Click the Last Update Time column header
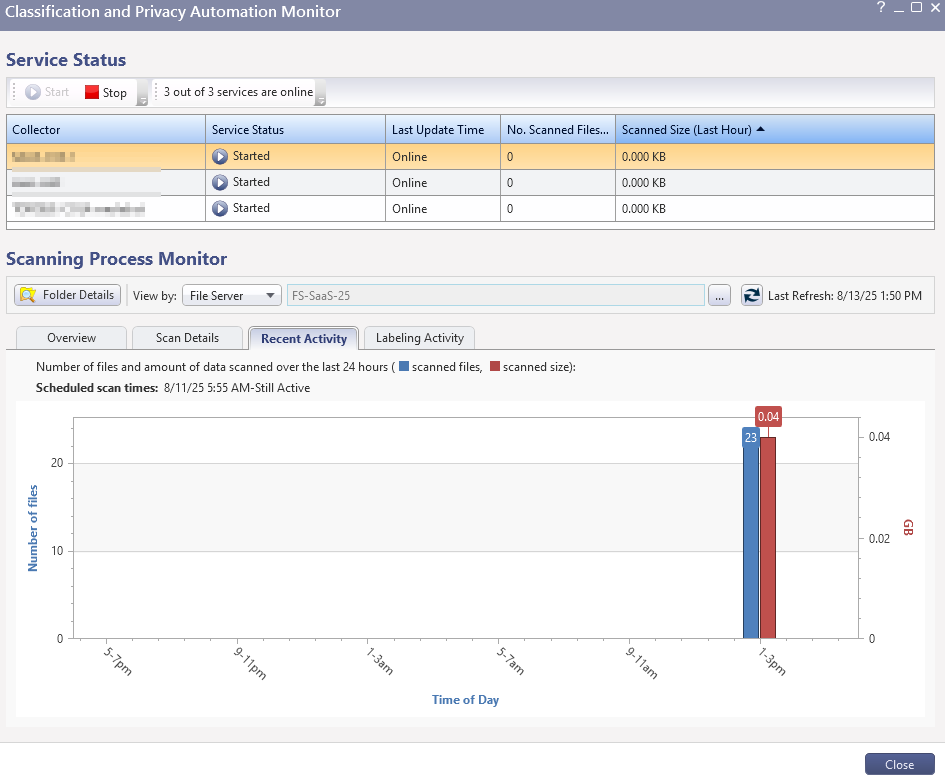Viewport: 945px width, 783px height. pos(443,130)
